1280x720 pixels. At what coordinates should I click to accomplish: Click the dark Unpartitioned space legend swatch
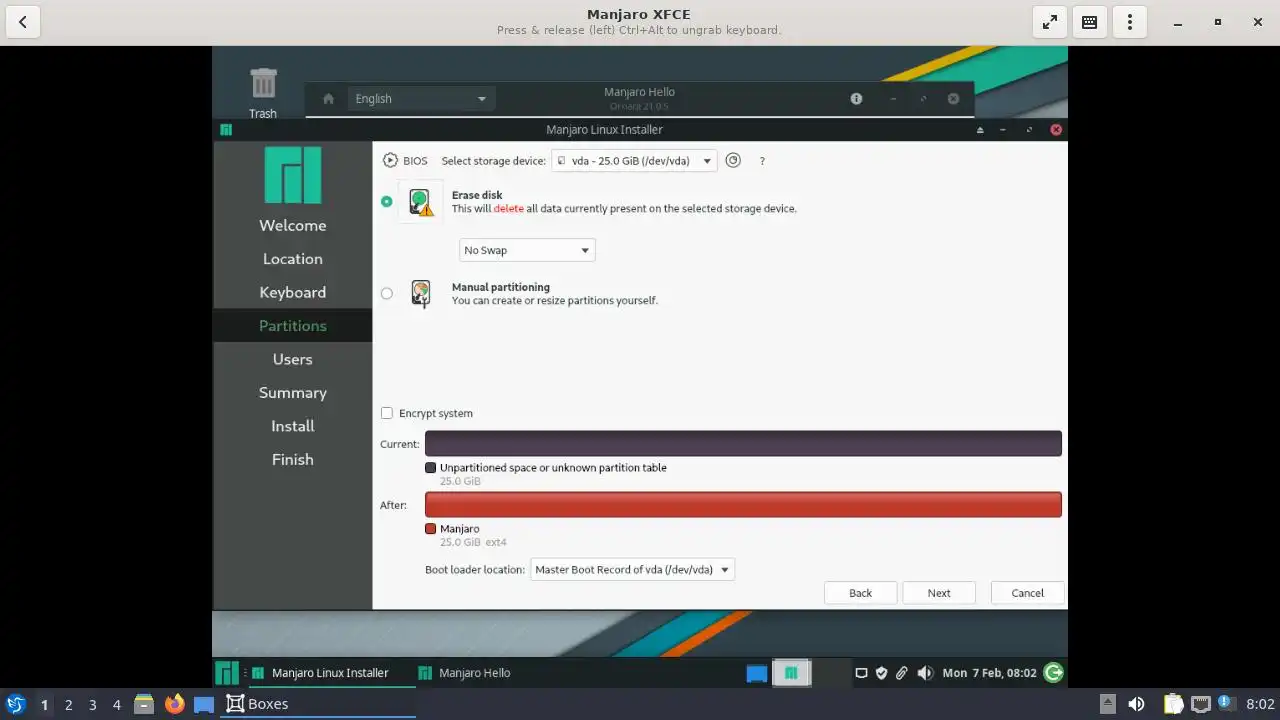point(430,468)
